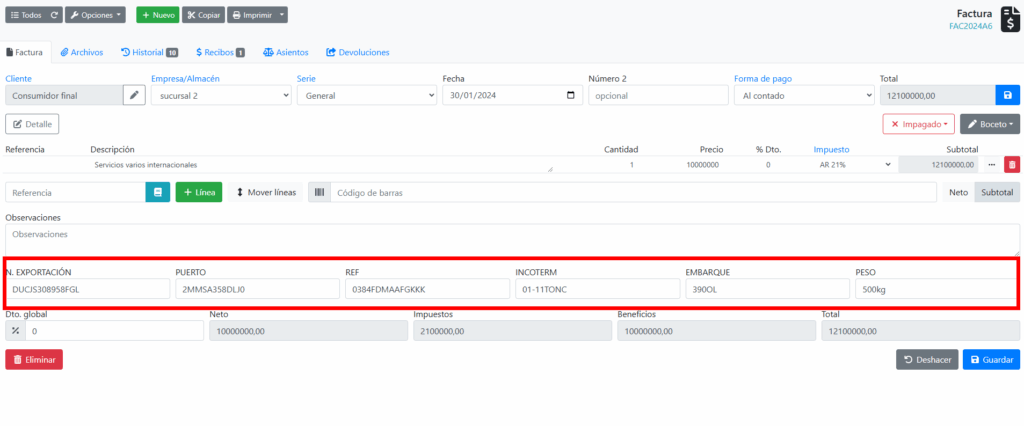Open the line options three-dots menu

(x=992, y=164)
